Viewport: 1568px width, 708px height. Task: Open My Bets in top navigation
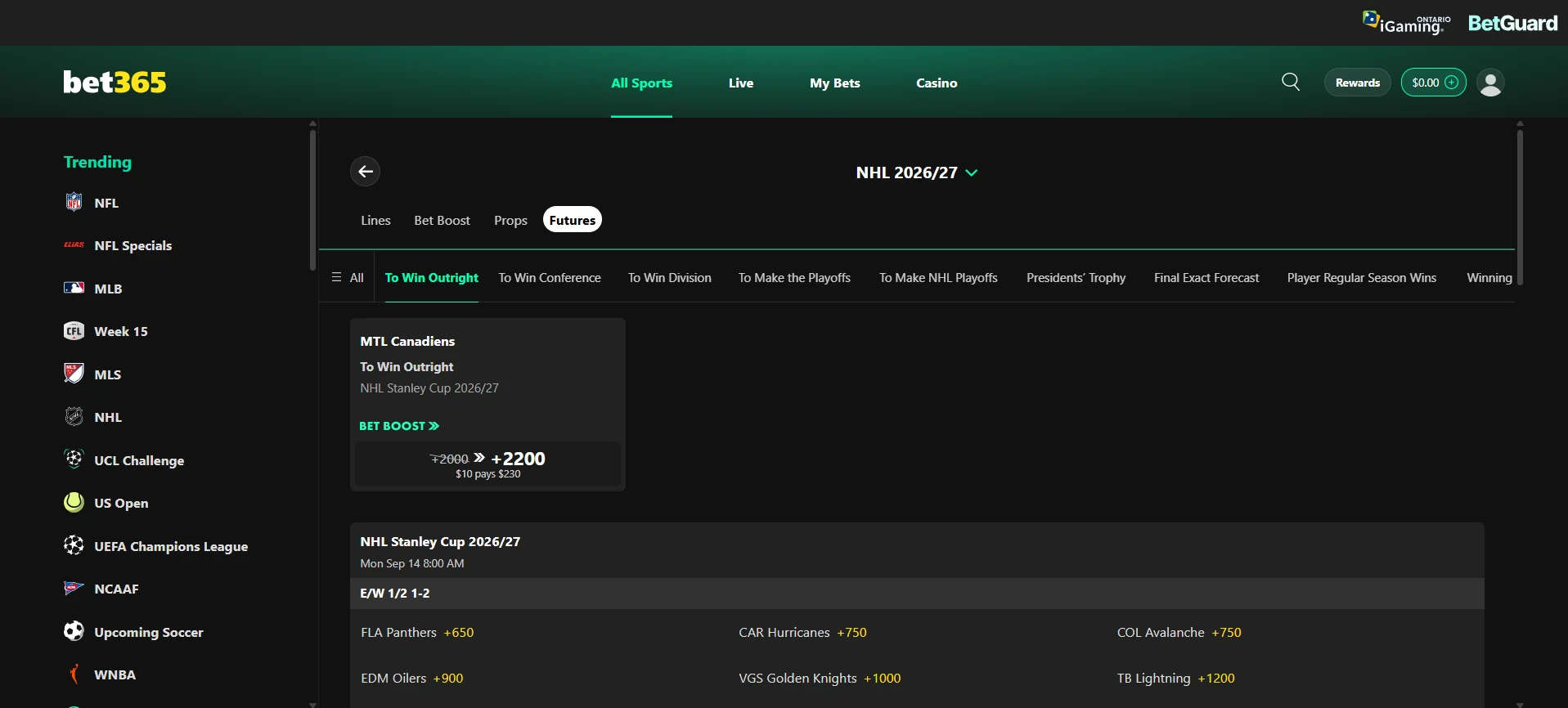[x=835, y=83]
